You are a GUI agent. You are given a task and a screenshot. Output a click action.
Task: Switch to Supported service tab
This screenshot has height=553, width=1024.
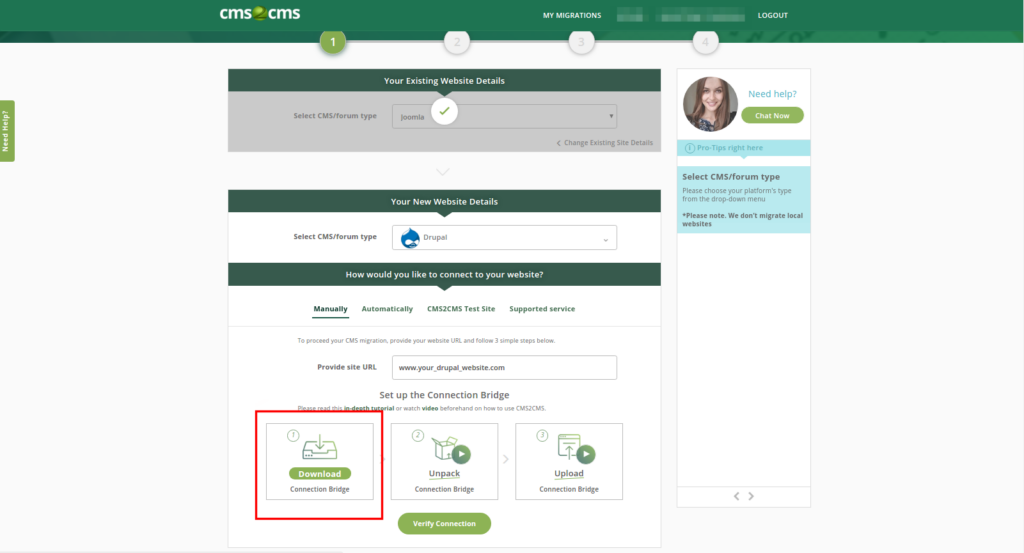point(542,309)
